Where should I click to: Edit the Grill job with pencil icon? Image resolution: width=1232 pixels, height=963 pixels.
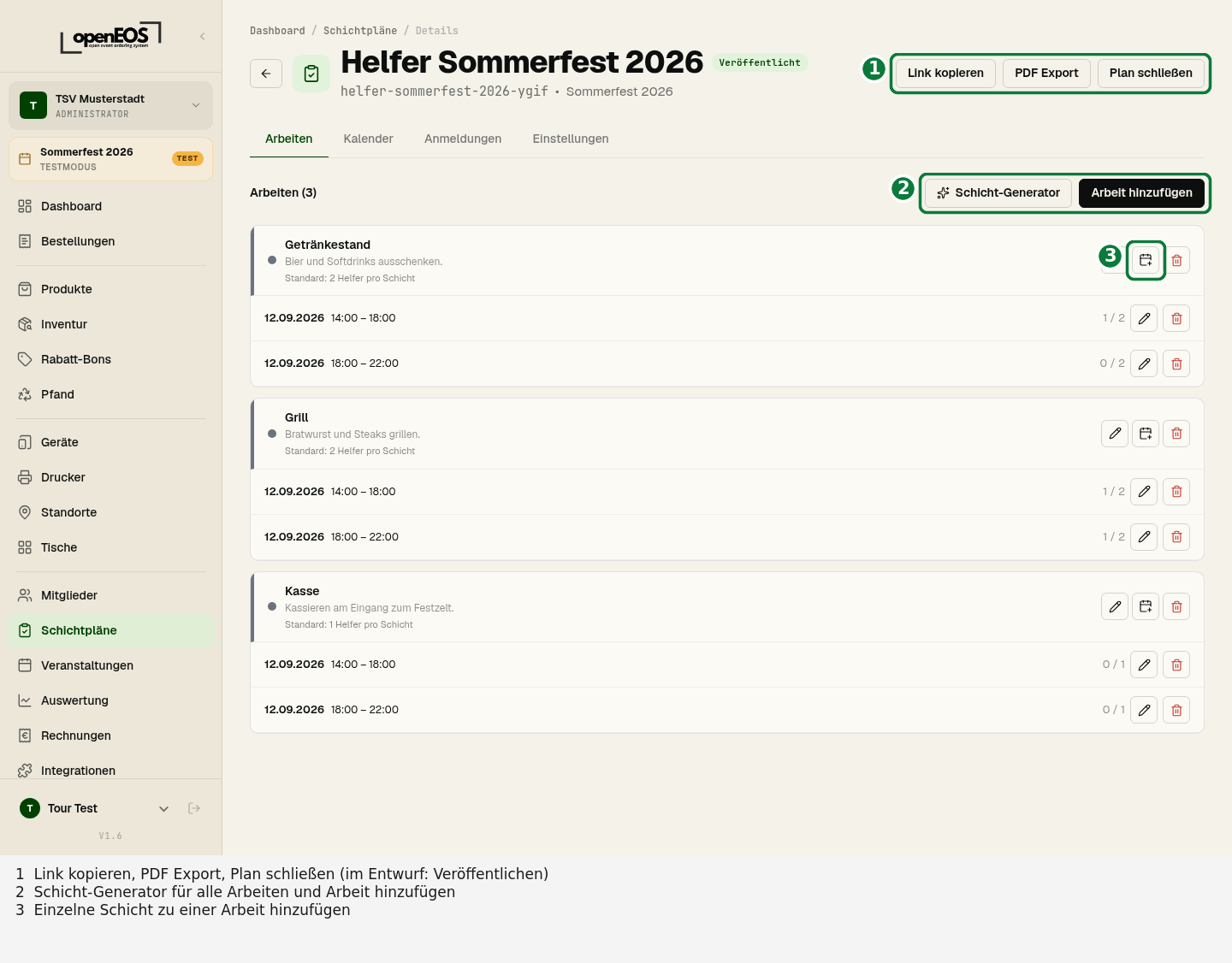[x=1115, y=434]
